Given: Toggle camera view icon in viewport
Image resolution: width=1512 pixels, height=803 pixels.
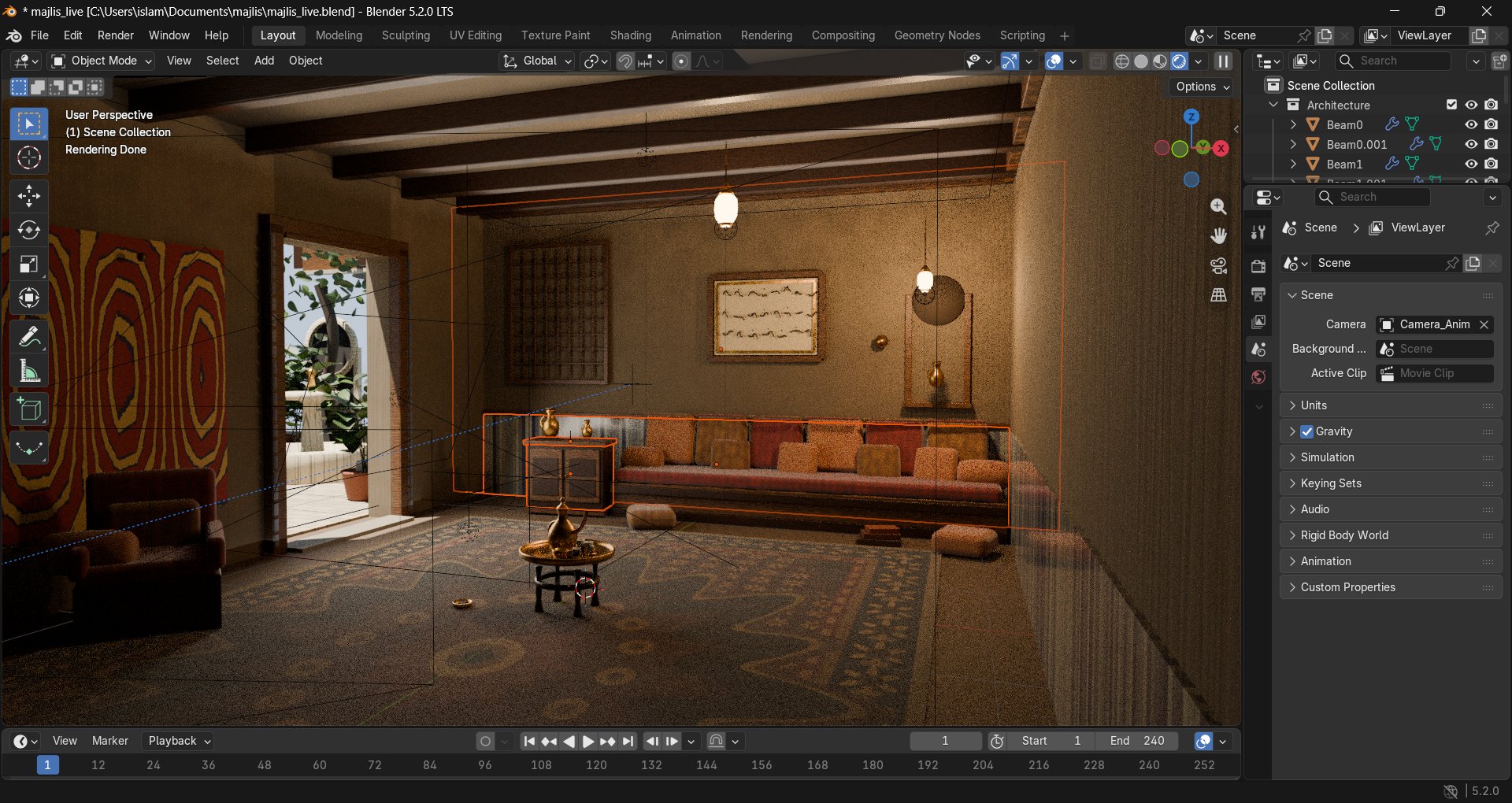Looking at the screenshot, I should [x=1218, y=265].
